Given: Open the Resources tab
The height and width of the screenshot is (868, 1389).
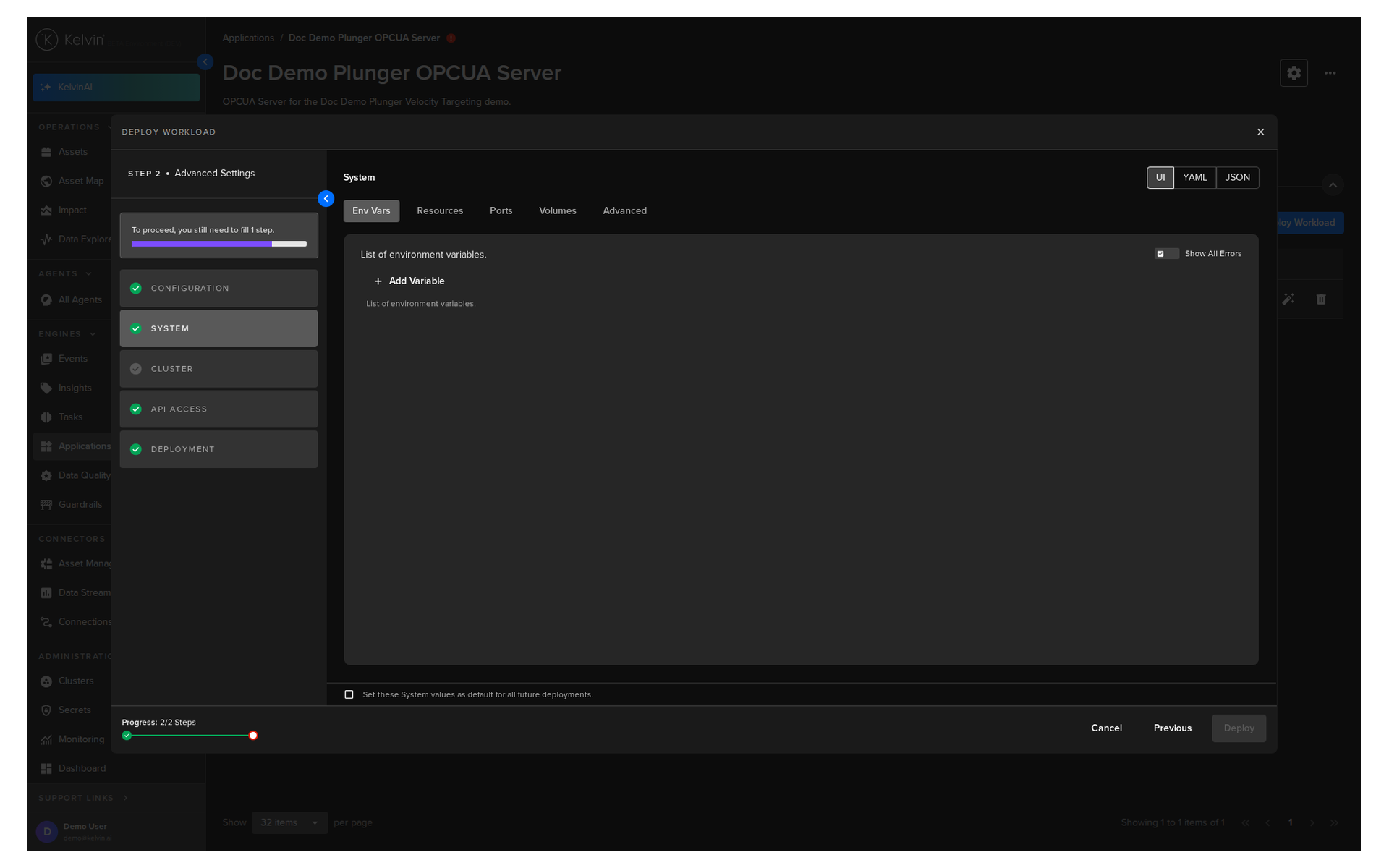Looking at the screenshot, I should pos(440,211).
